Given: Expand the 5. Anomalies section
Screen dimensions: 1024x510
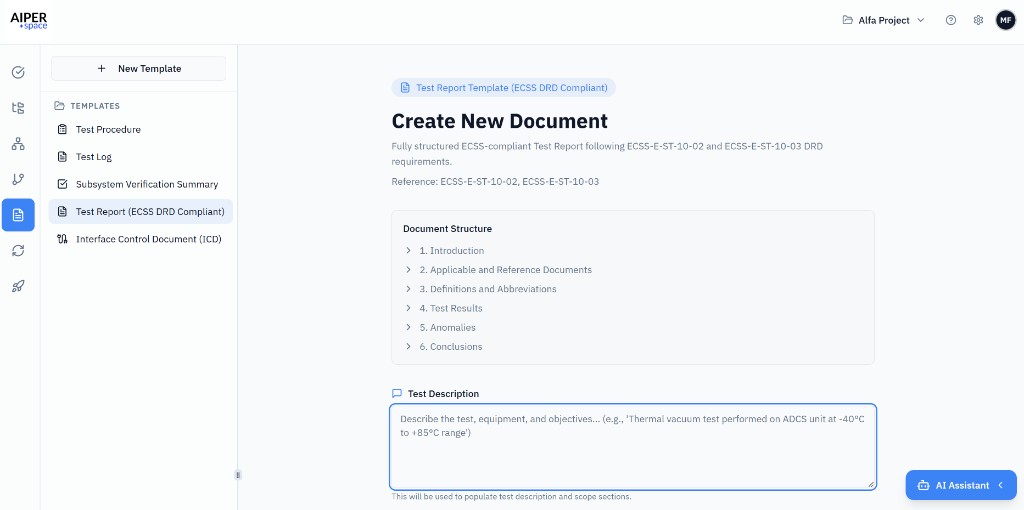Looking at the screenshot, I should [440, 327].
